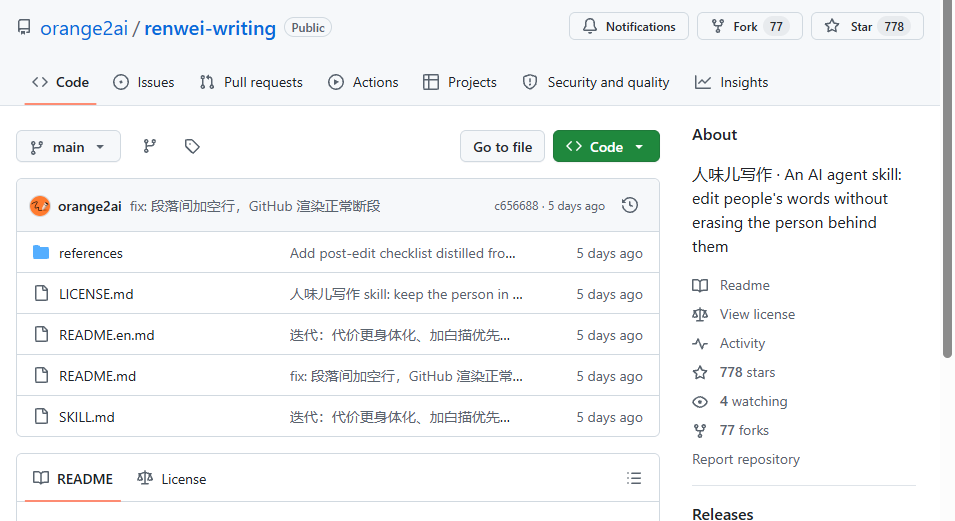Screen dimensions: 955x521
Task: Click file icon next to LICENSE.md
Action: click(x=41, y=294)
